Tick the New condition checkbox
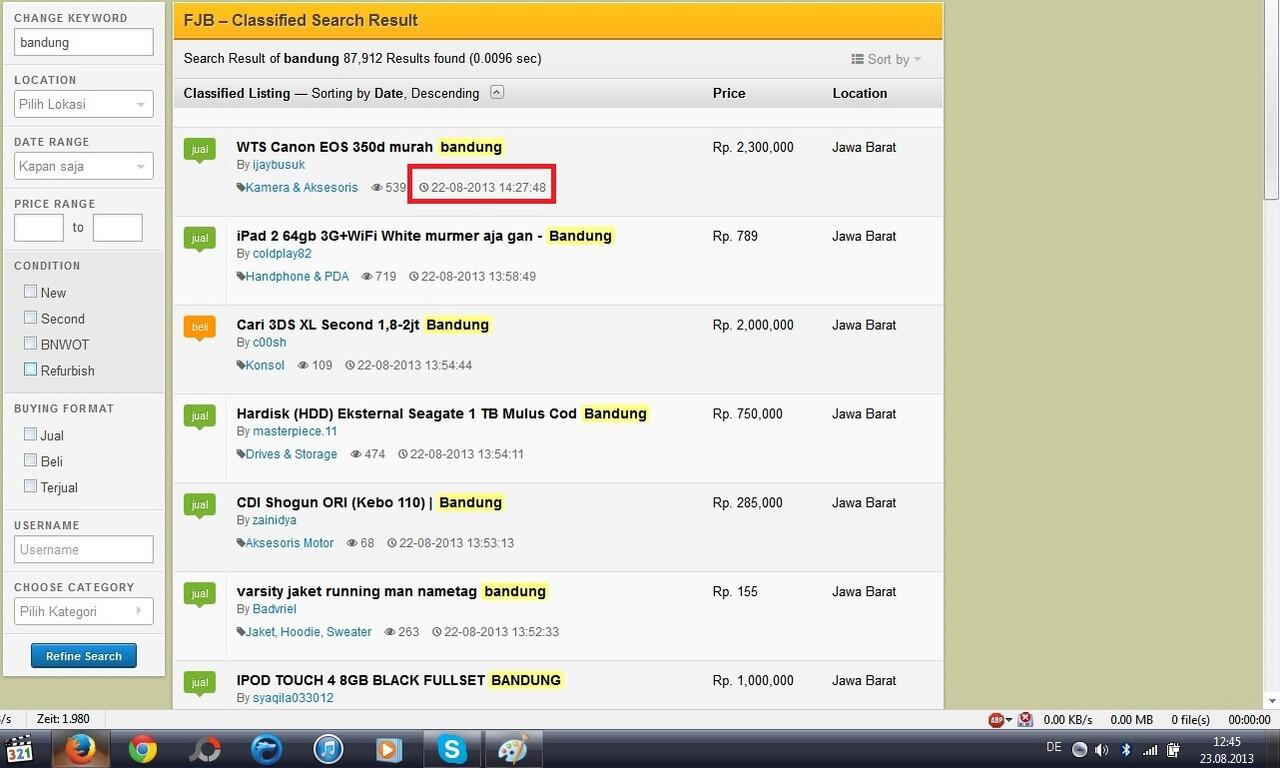1280x768 pixels. point(31,292)
